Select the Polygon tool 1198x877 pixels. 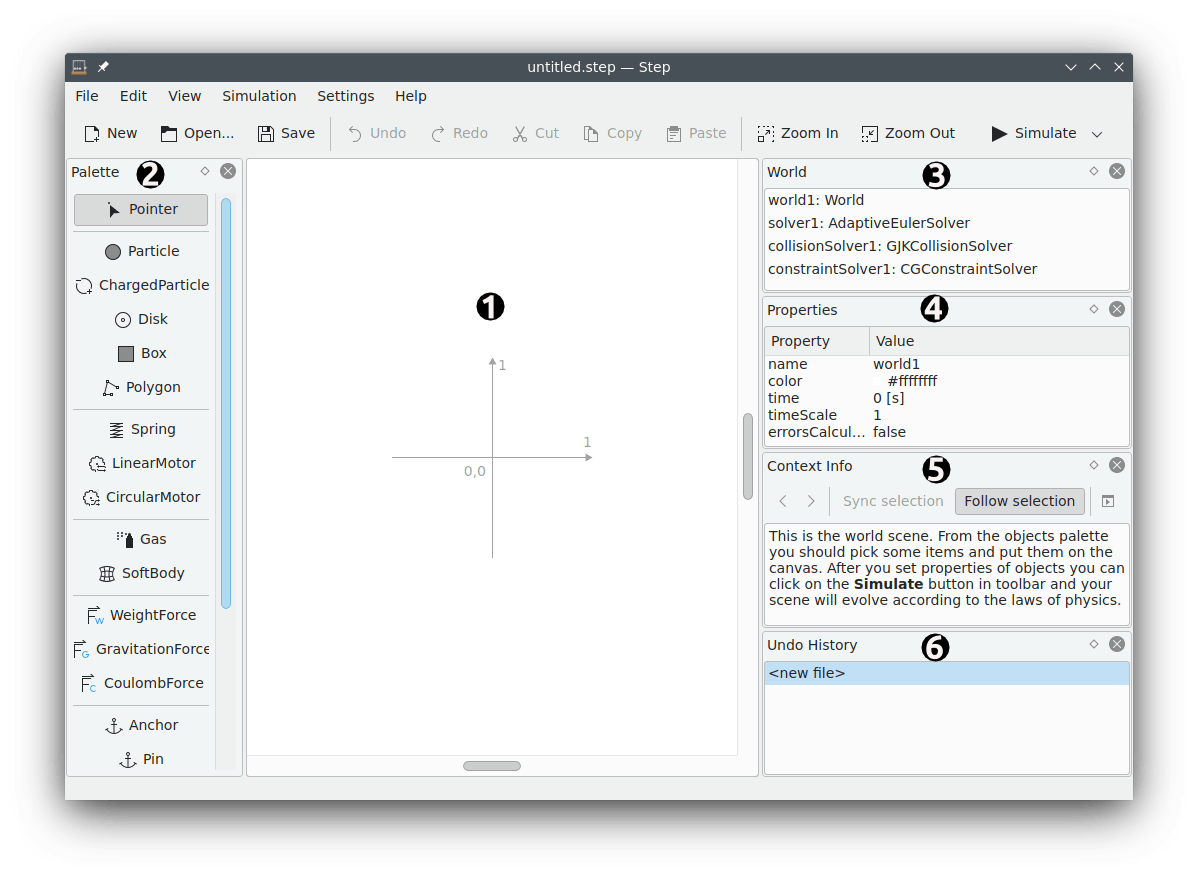coord(141,387)
